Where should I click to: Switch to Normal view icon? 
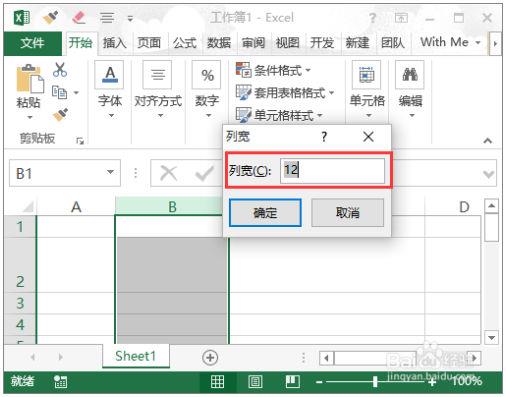(218, 381)
